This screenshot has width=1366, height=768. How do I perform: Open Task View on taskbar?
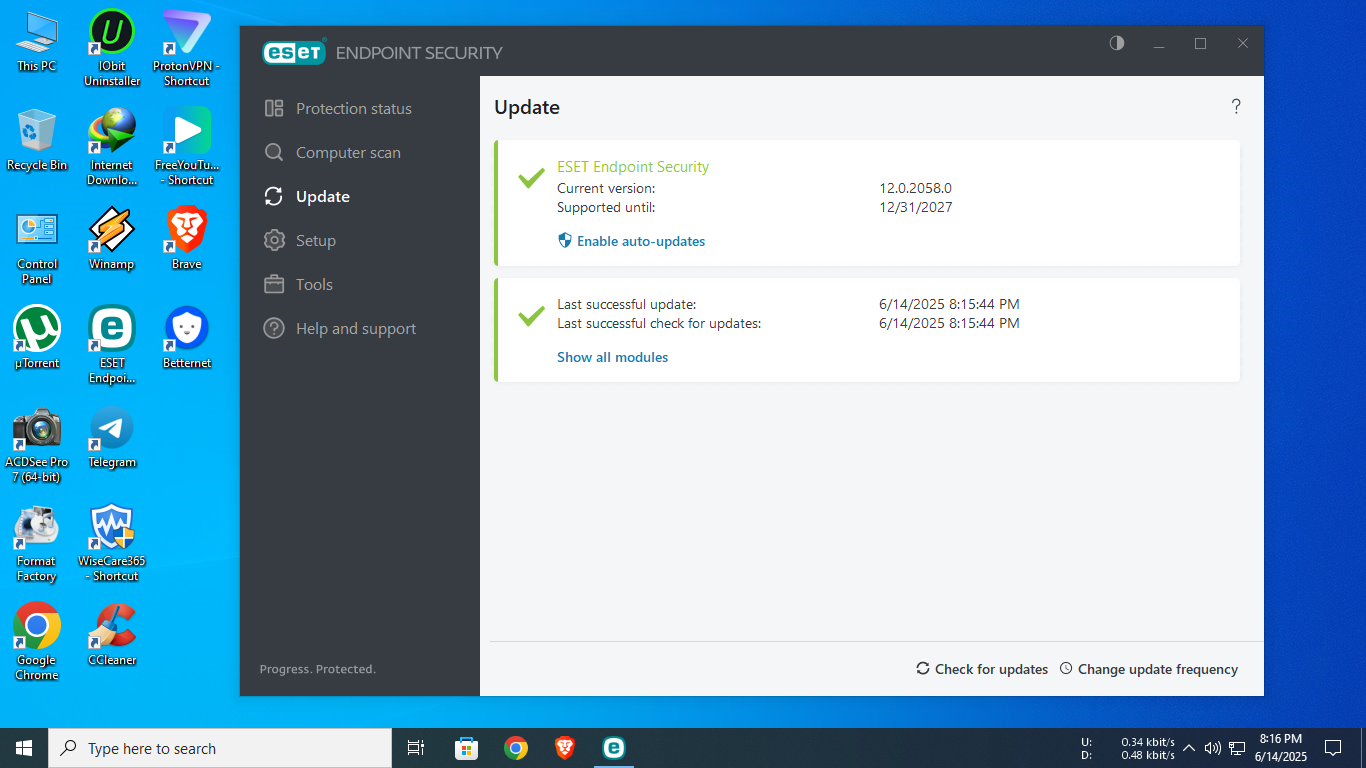[416, 748]
